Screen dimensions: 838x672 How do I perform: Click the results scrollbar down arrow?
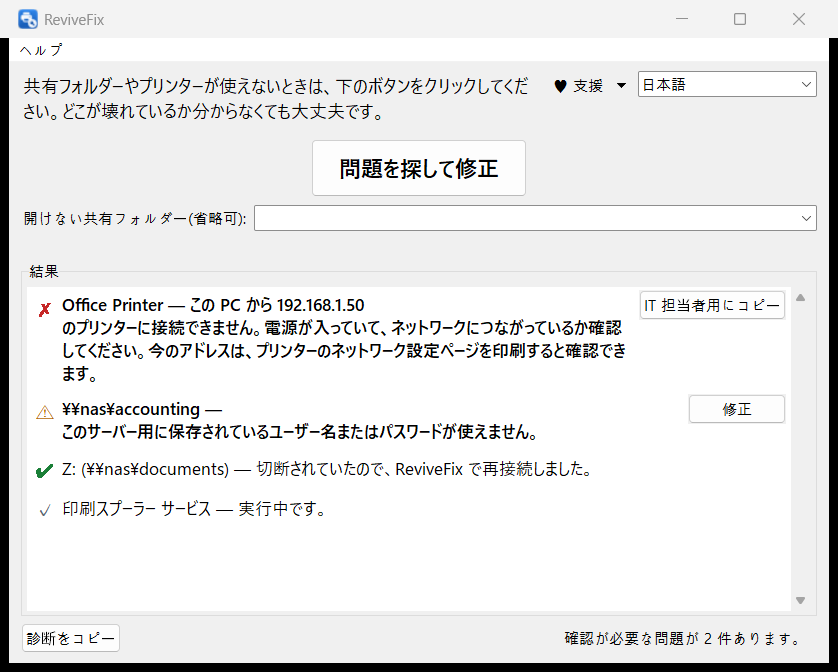tap(801, 600)
